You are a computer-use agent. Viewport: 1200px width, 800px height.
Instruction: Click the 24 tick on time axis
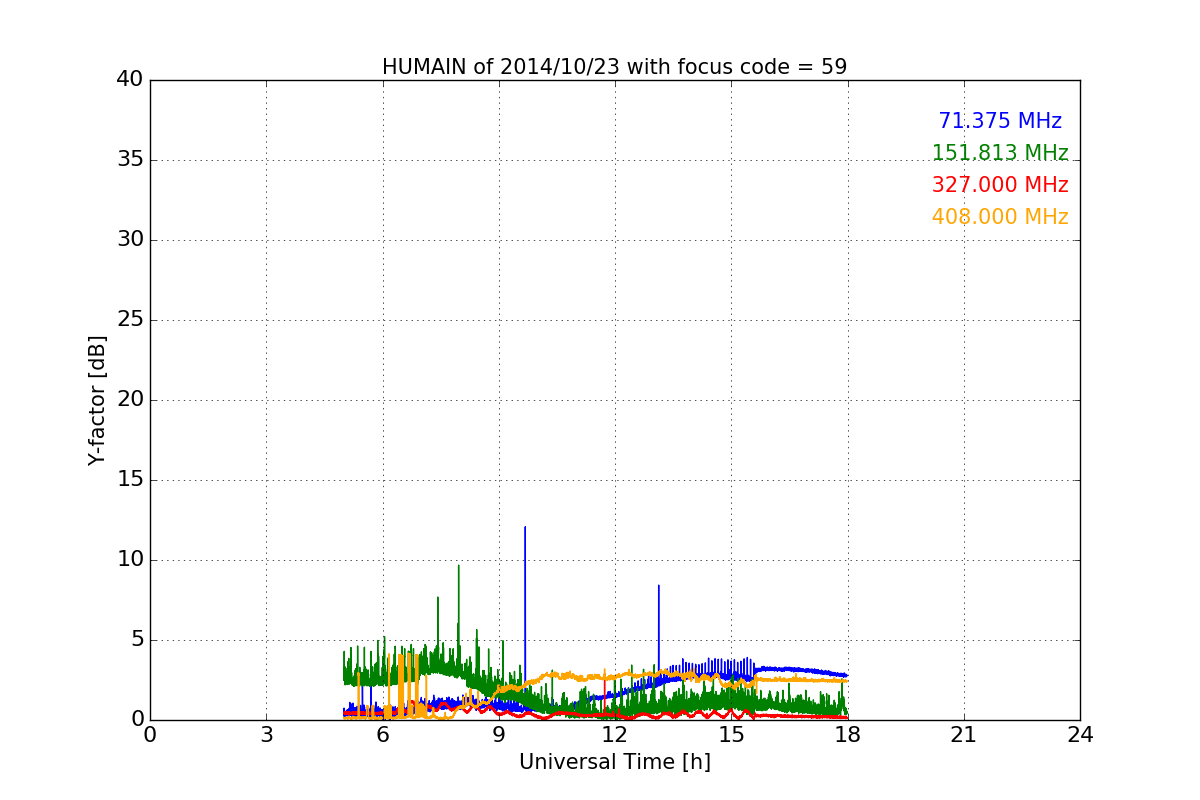[1080, 734]
